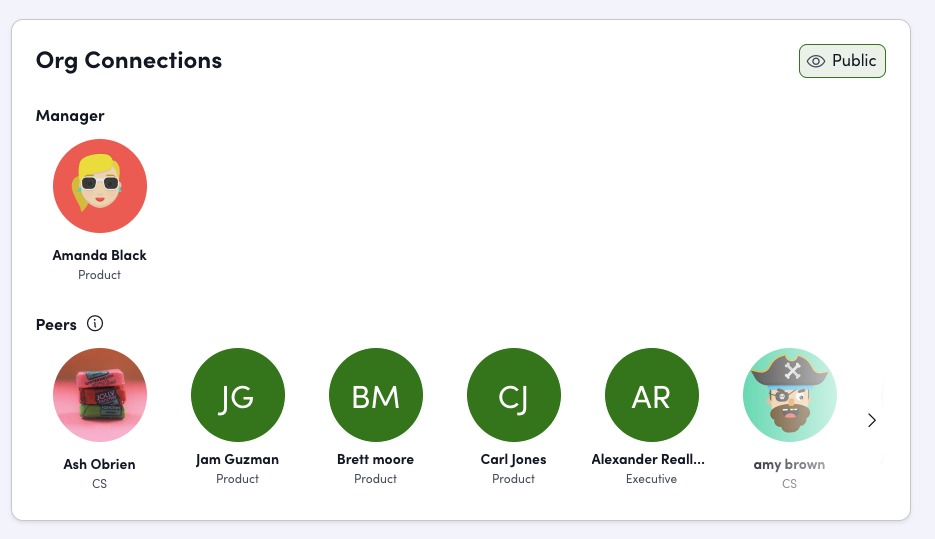Select the AR initials avatar
Screen dimensions: 935x539
pos(652,395)
